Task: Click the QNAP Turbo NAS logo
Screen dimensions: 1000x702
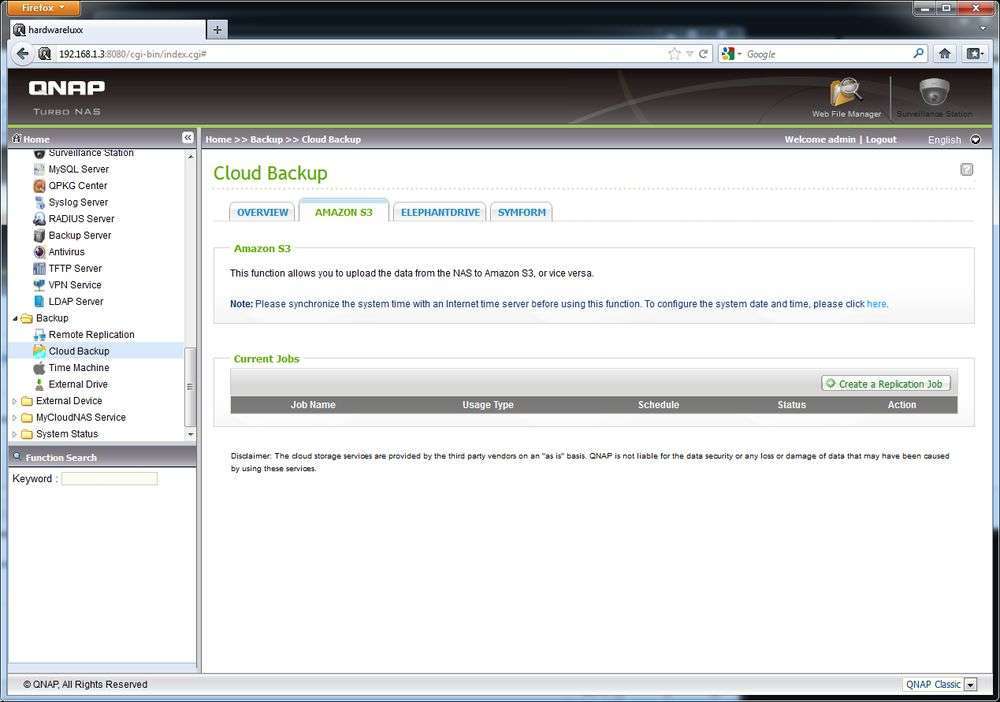Action: point(67,97)
